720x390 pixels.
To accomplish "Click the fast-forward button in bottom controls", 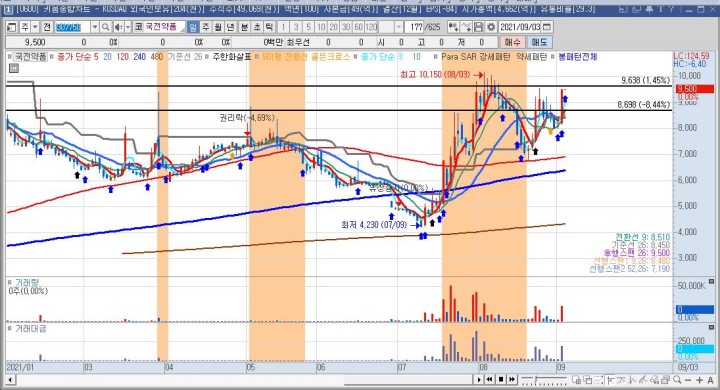I will tap(512, 379).
